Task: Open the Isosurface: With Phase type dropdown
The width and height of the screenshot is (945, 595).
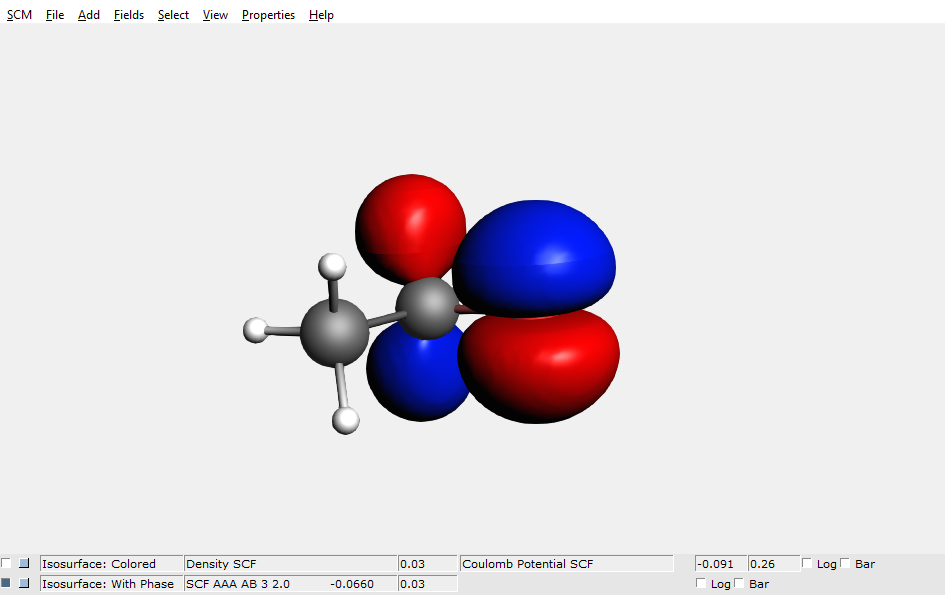Action: point(110,583)
